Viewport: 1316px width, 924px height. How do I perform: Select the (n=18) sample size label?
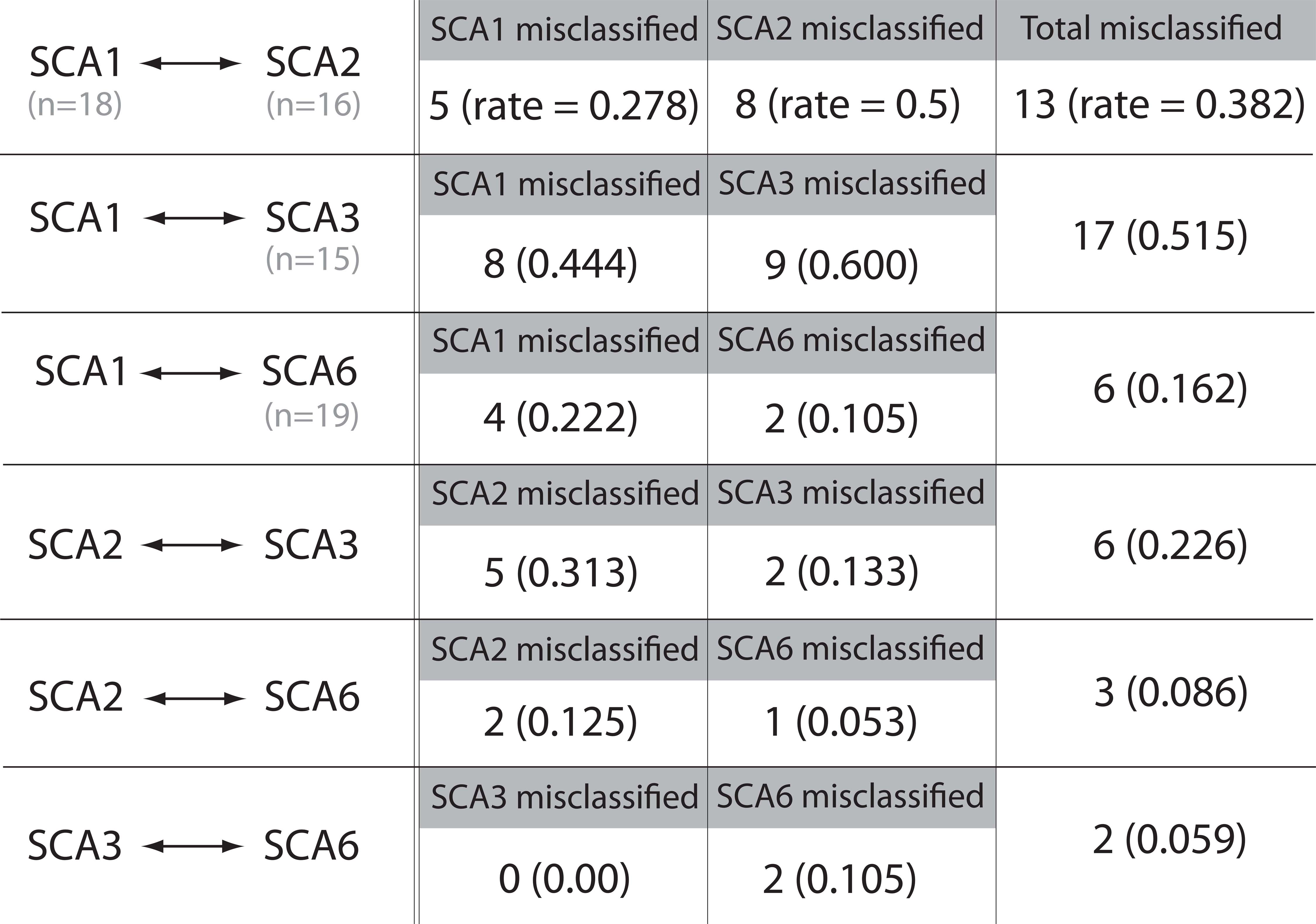(x=75, y=105)
